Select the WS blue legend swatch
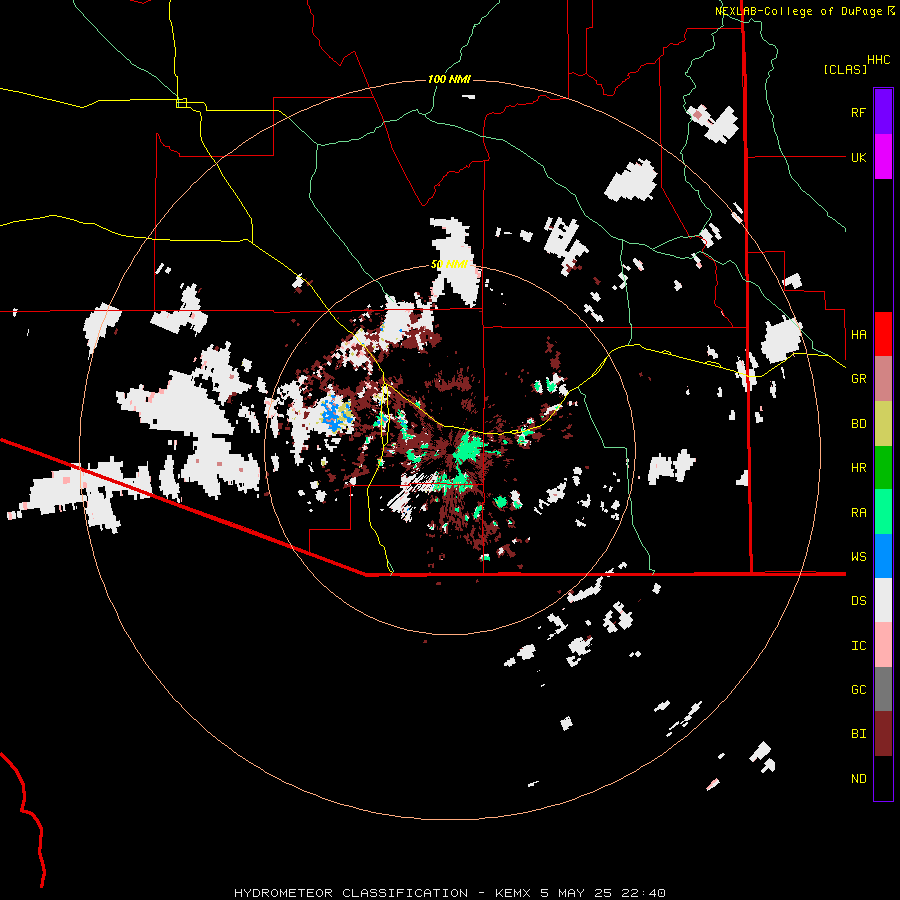The width and height of the screenshot is (900, 900). [x=883, y=556]
